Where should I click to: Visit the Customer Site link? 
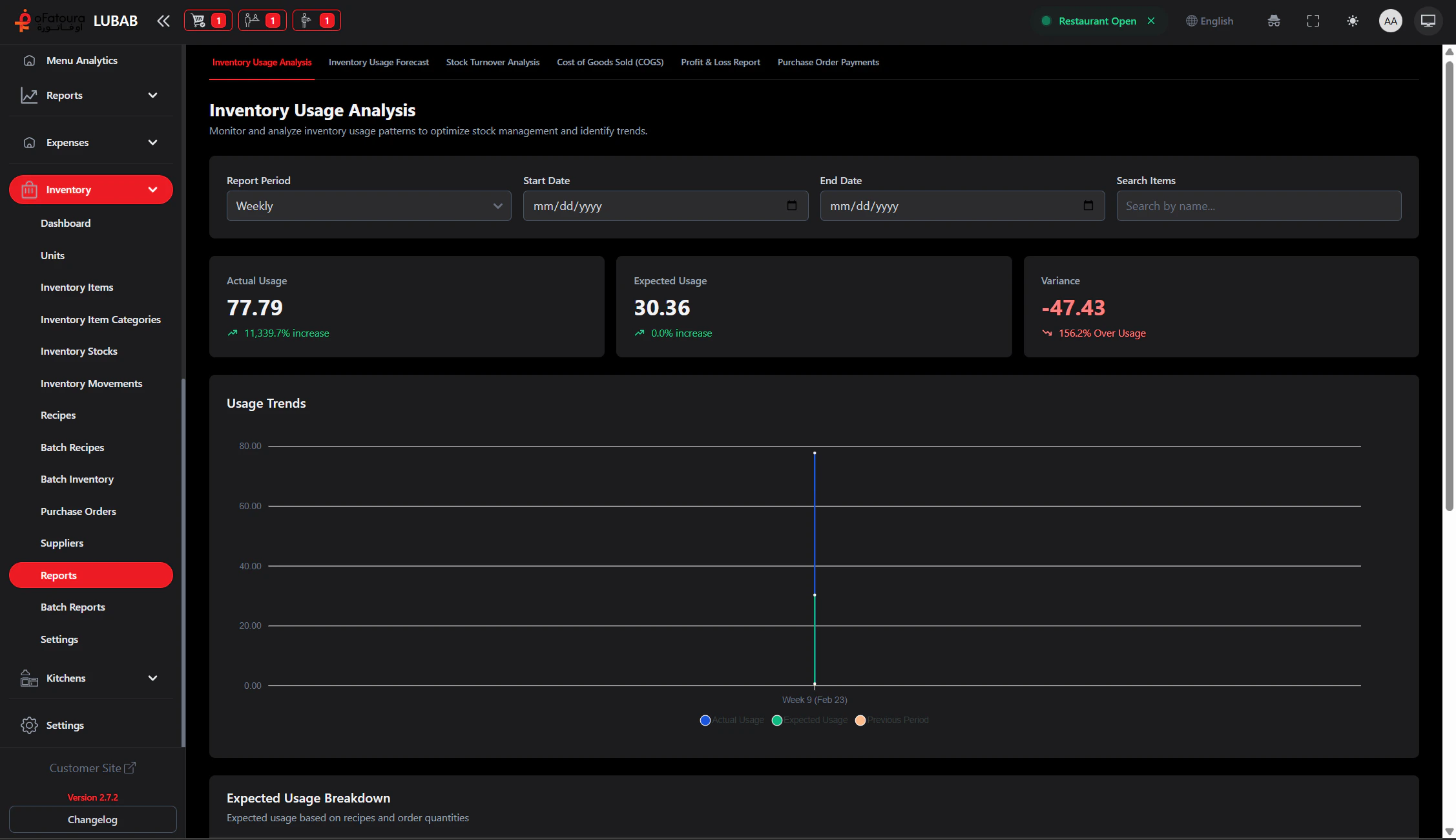(92, 768)
